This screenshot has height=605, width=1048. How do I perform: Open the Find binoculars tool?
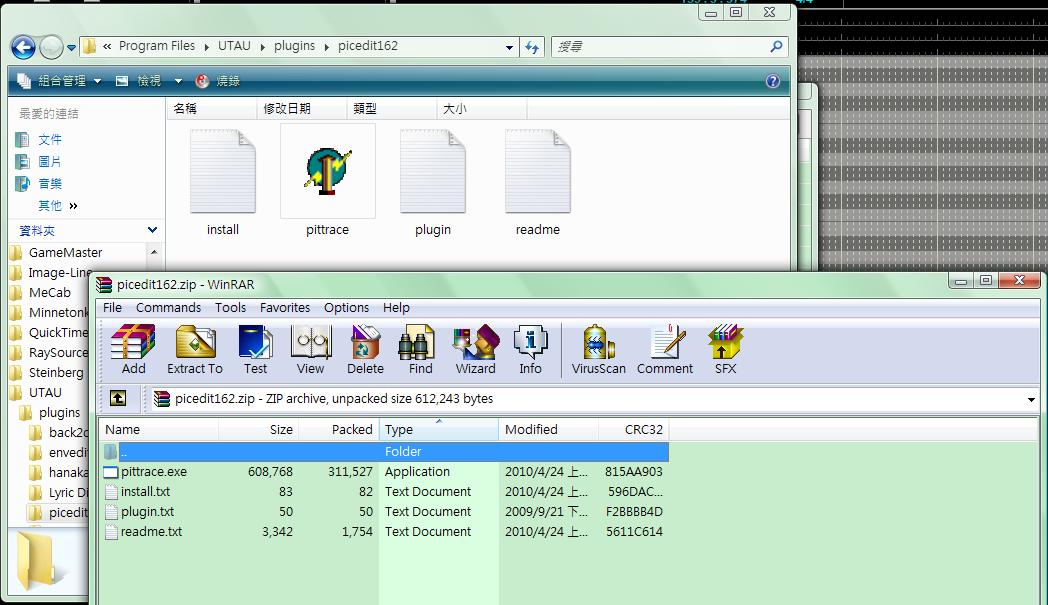coord(420,349)
